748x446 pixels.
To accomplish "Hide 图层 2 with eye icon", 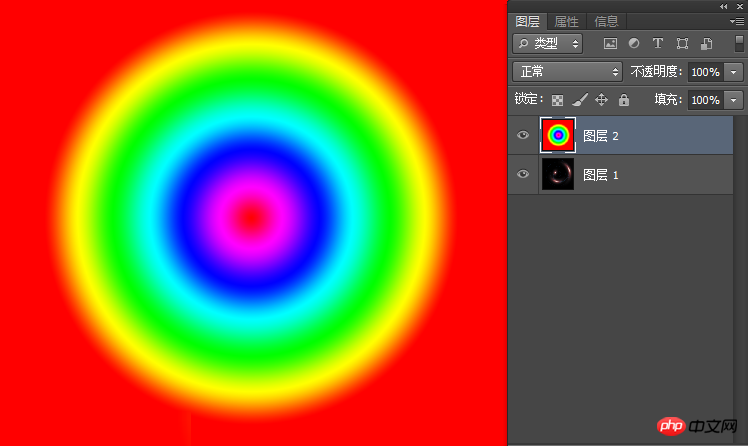I will 523,135.
